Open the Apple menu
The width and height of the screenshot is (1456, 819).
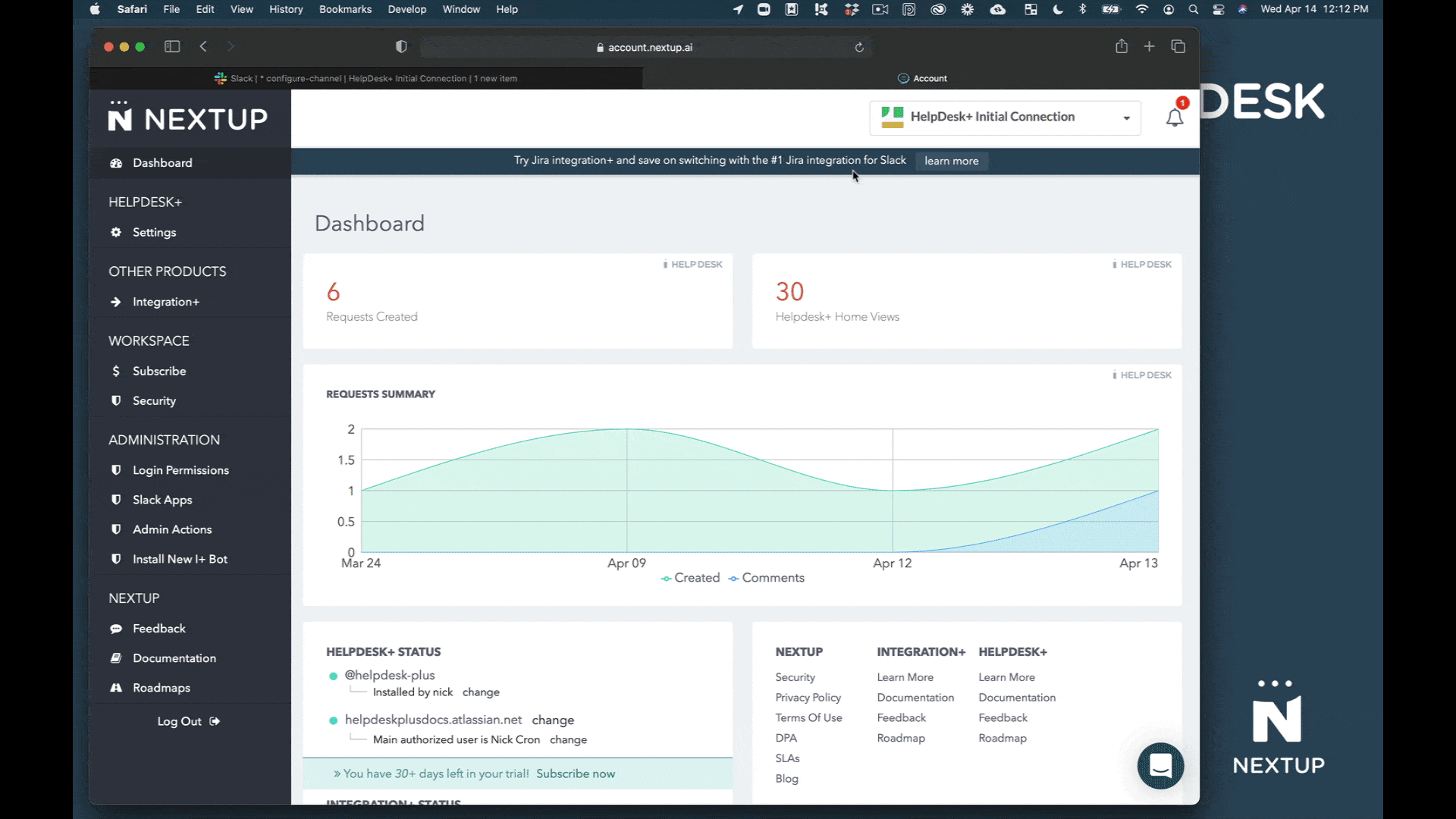(x=95, y=9)
